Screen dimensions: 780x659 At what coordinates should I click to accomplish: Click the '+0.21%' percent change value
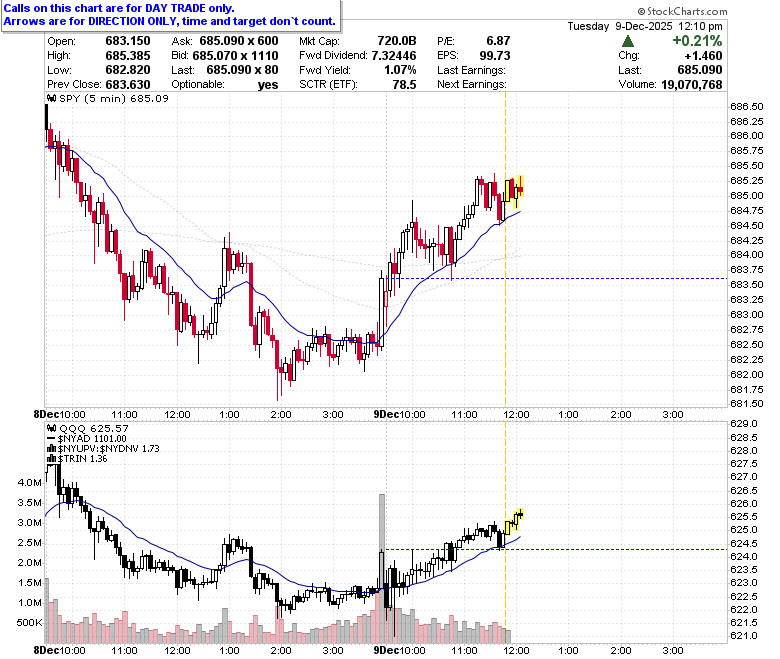point(697,41)
